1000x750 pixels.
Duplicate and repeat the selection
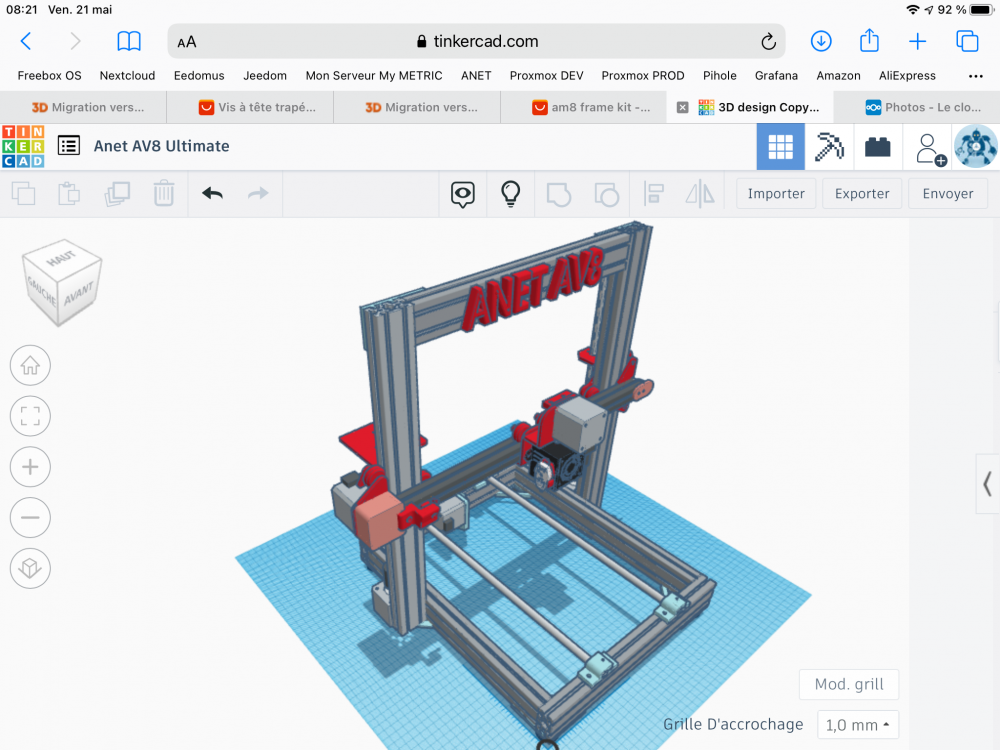pyautogui.click(x=117, y=193)
